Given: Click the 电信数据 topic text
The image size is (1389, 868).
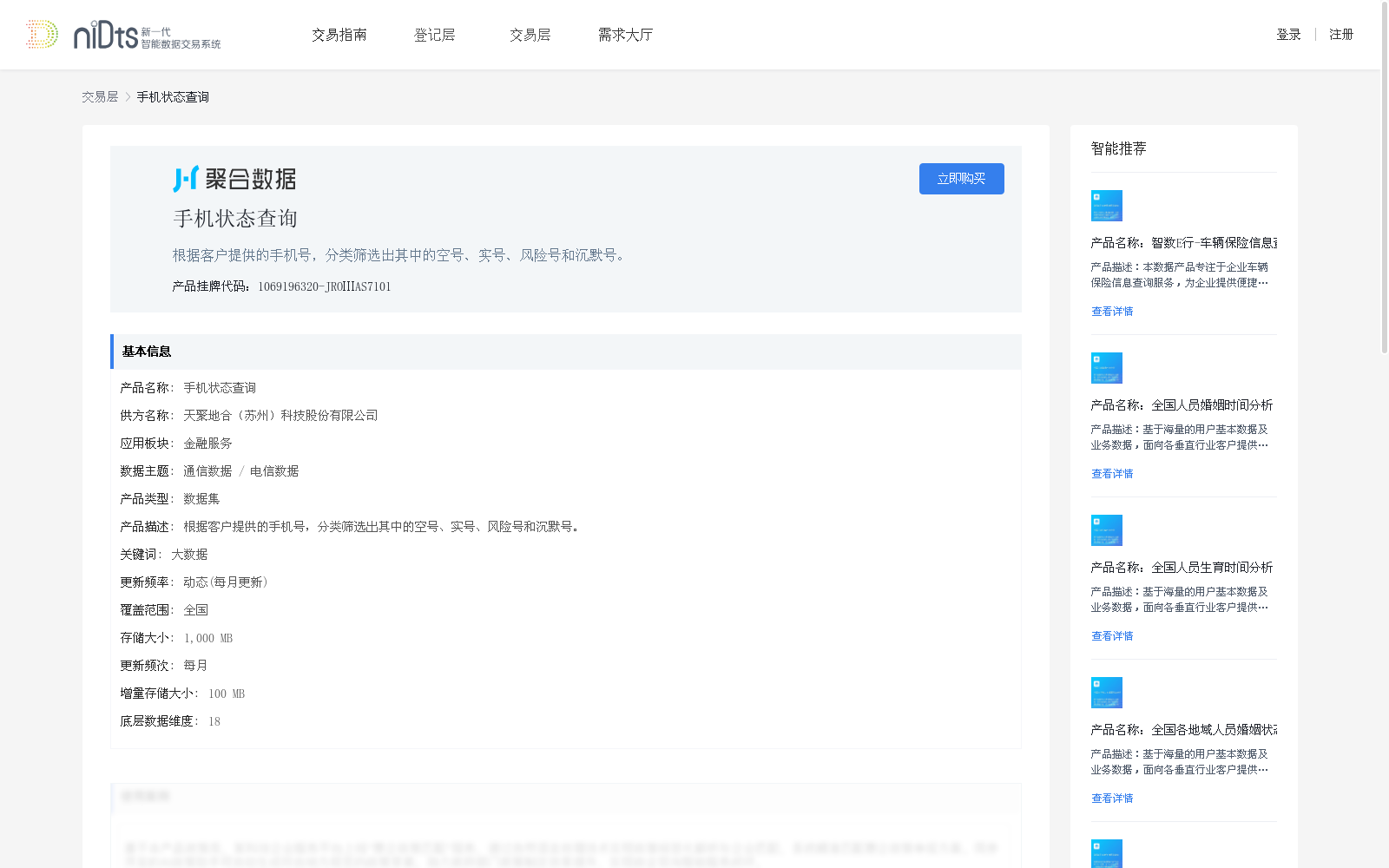Looking at the screenshot, I should click(x=274, y=471).
